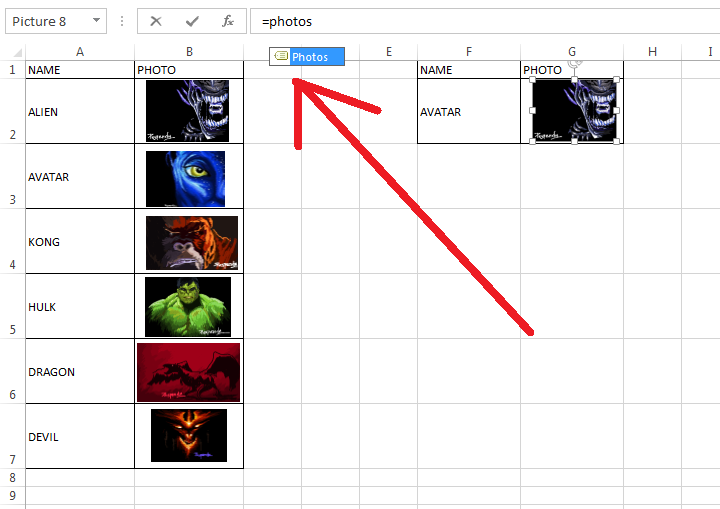Screen dimensions: 720x509
Task: Click the Devil face photo
Action: click(189, 435)
